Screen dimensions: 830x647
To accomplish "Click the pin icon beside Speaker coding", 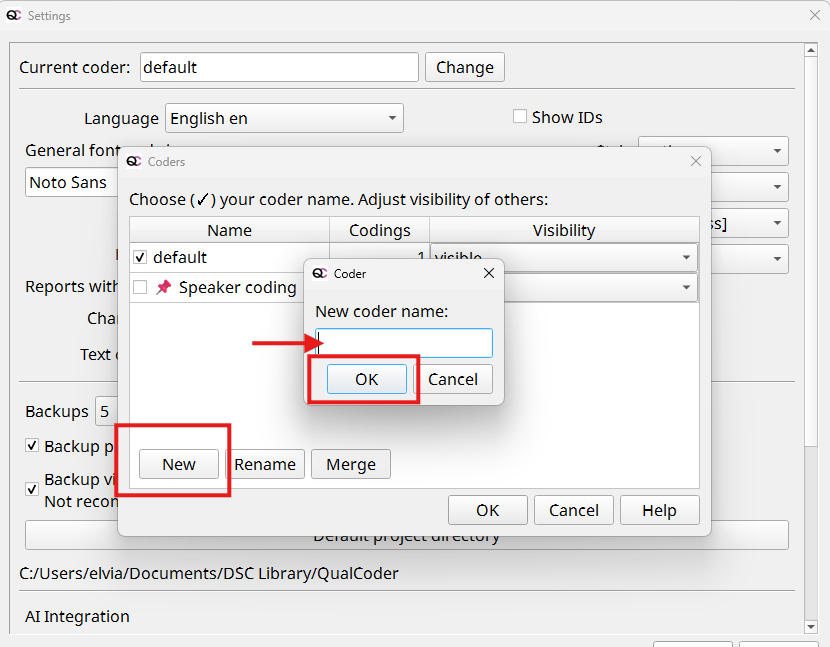I will pos(164,288).
